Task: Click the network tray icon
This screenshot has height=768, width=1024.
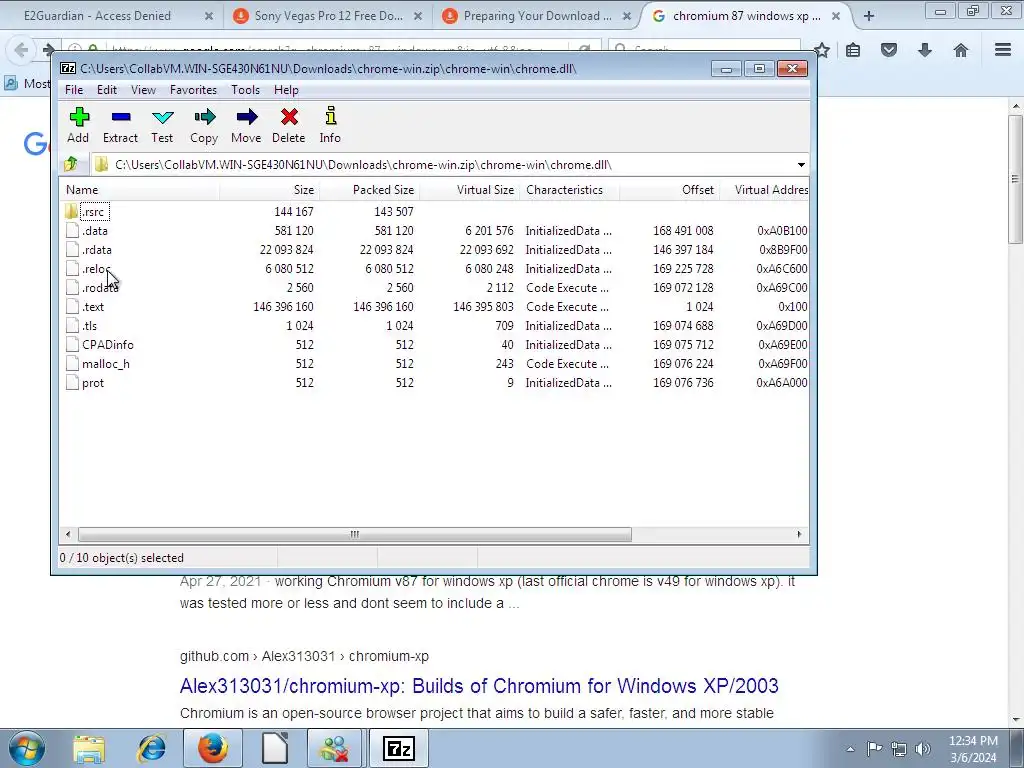Action: pos(899,749)
